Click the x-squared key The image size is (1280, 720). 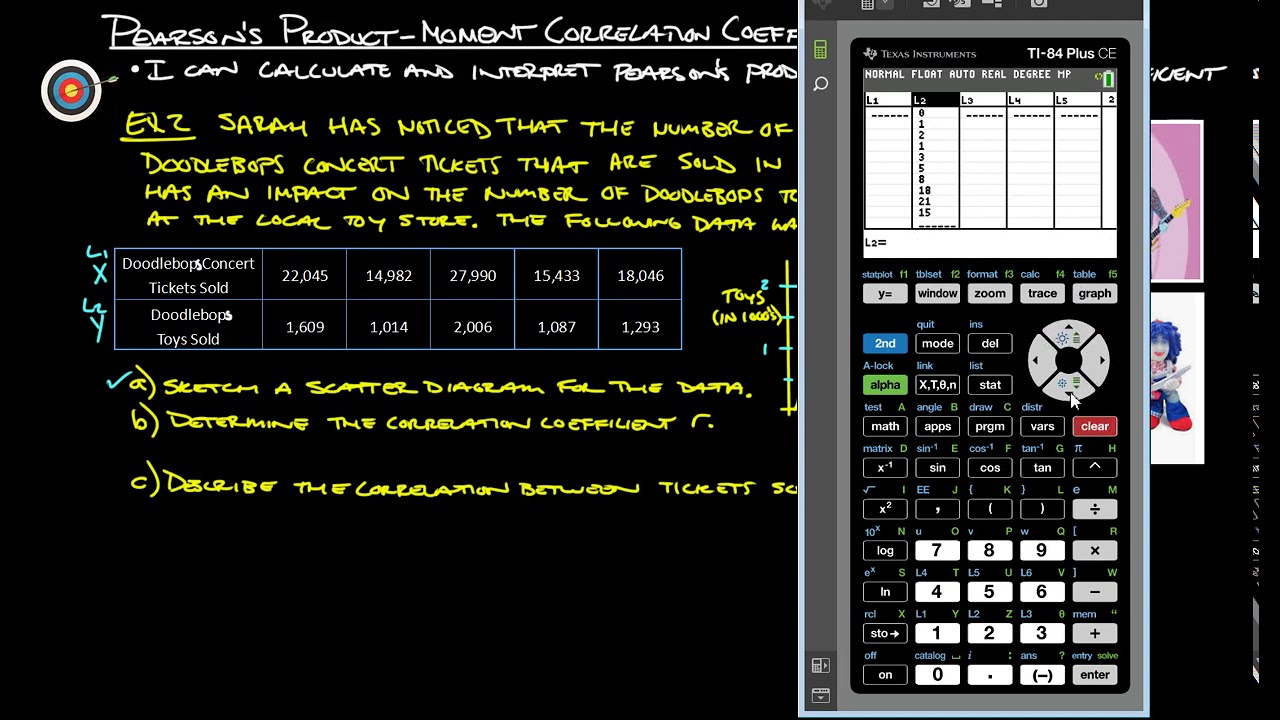pos(885,509)
